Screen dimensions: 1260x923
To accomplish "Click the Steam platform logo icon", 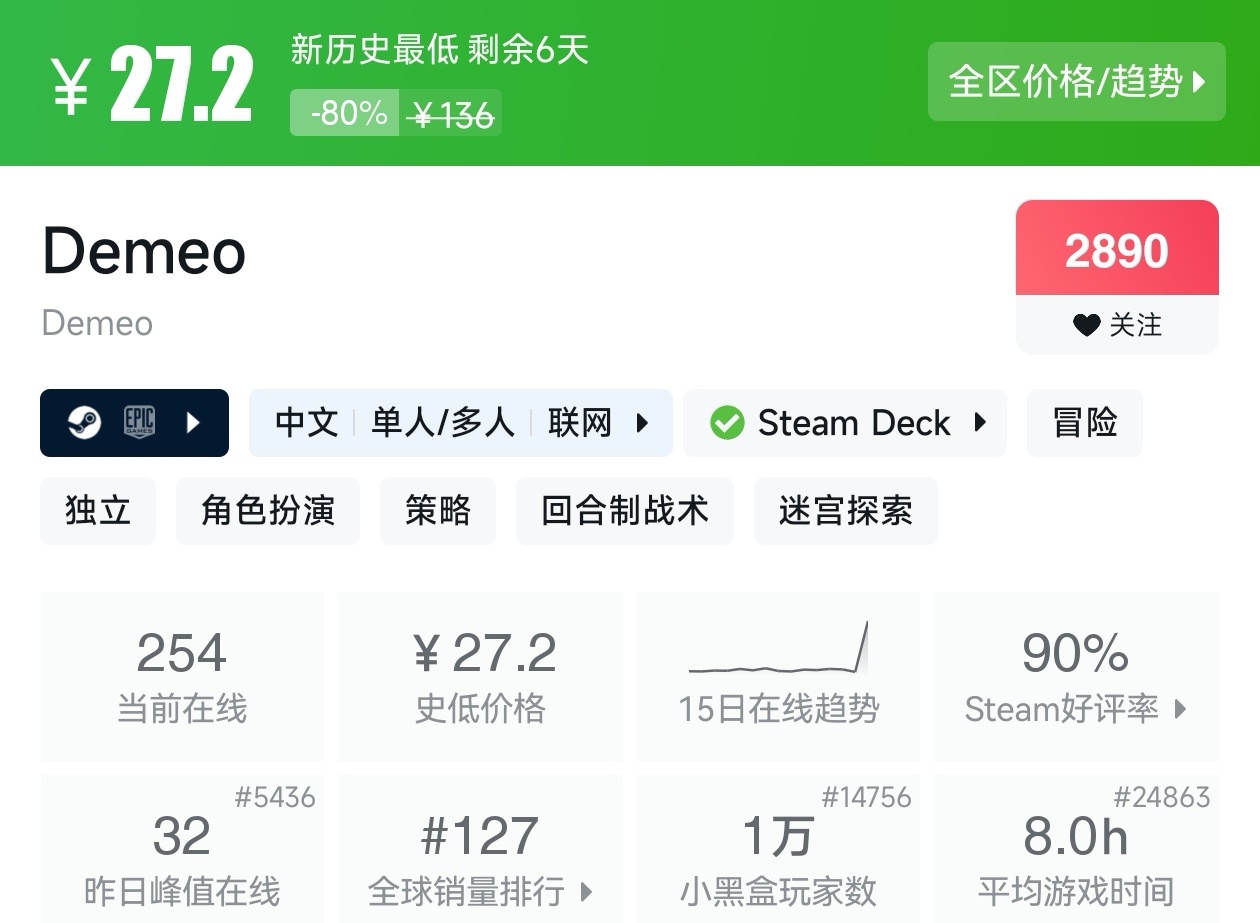I will [84, 423].
